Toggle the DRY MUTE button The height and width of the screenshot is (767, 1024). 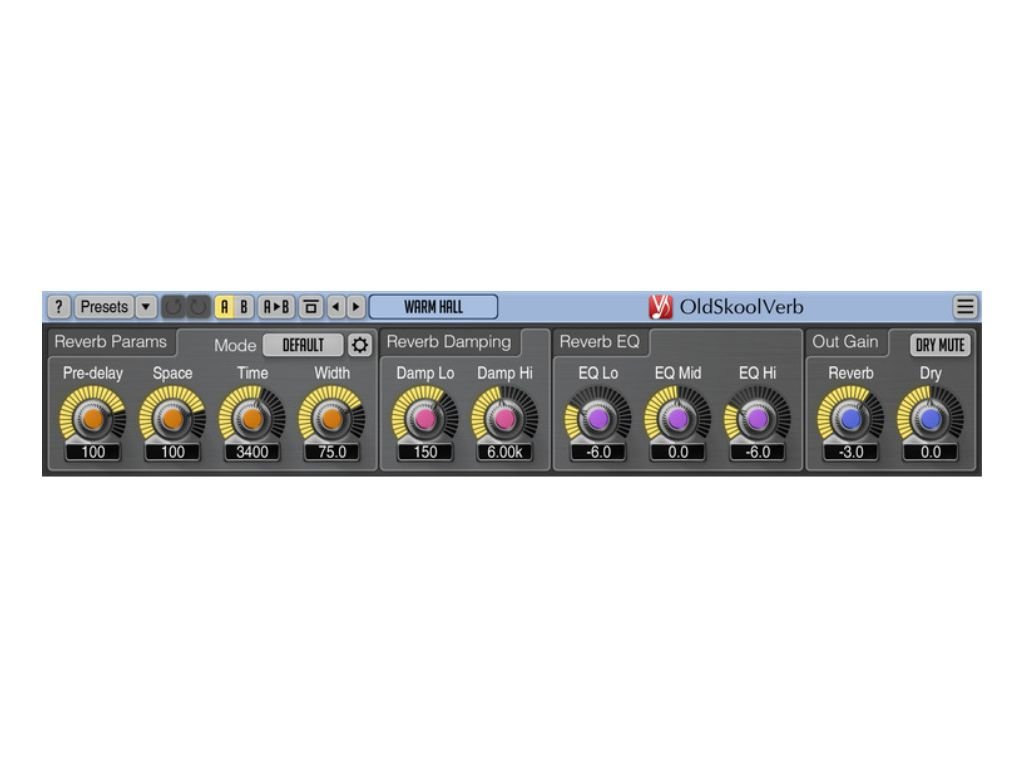click(x=940, y=345)
